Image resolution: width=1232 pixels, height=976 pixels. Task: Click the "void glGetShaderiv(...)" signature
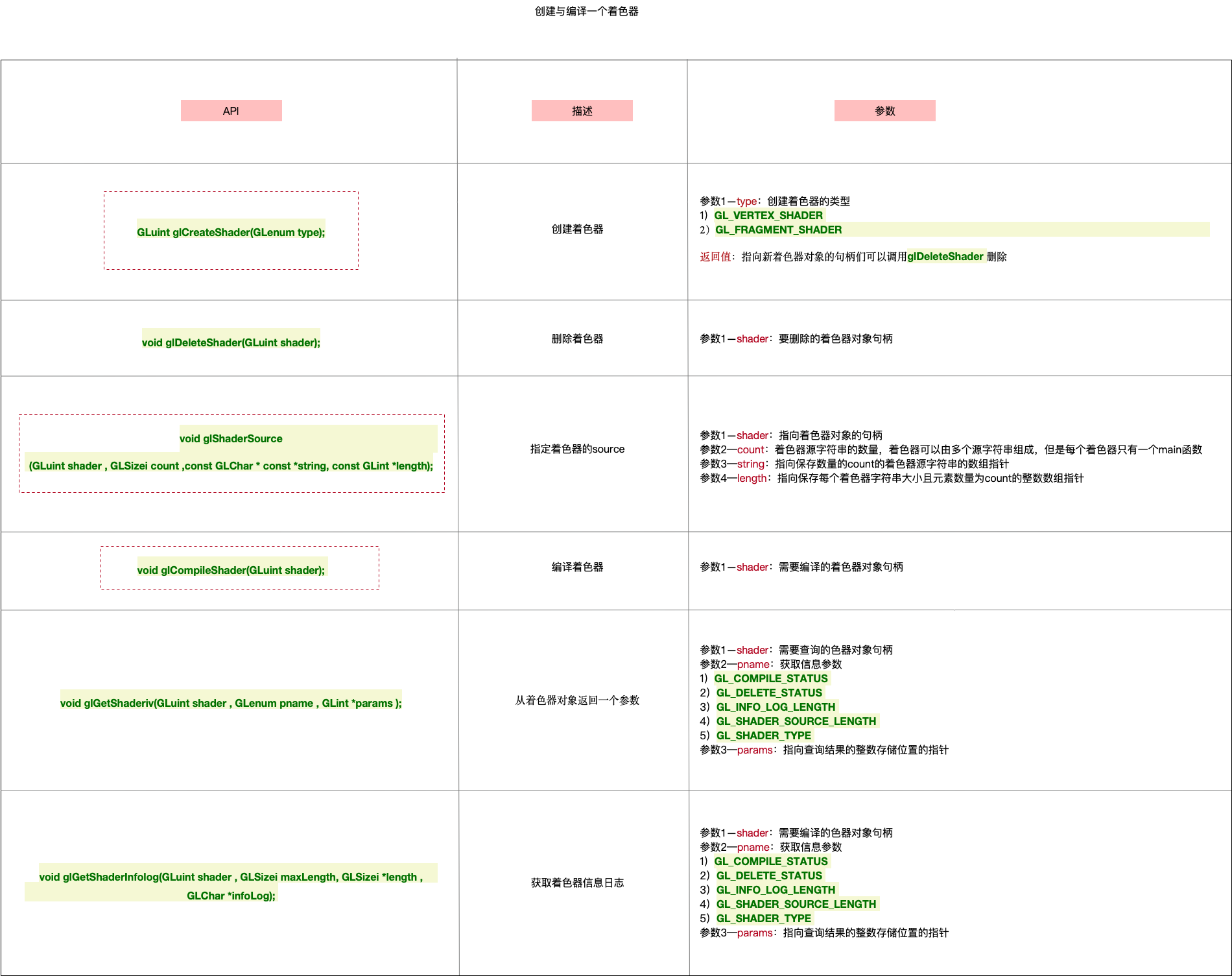point(231,703)
